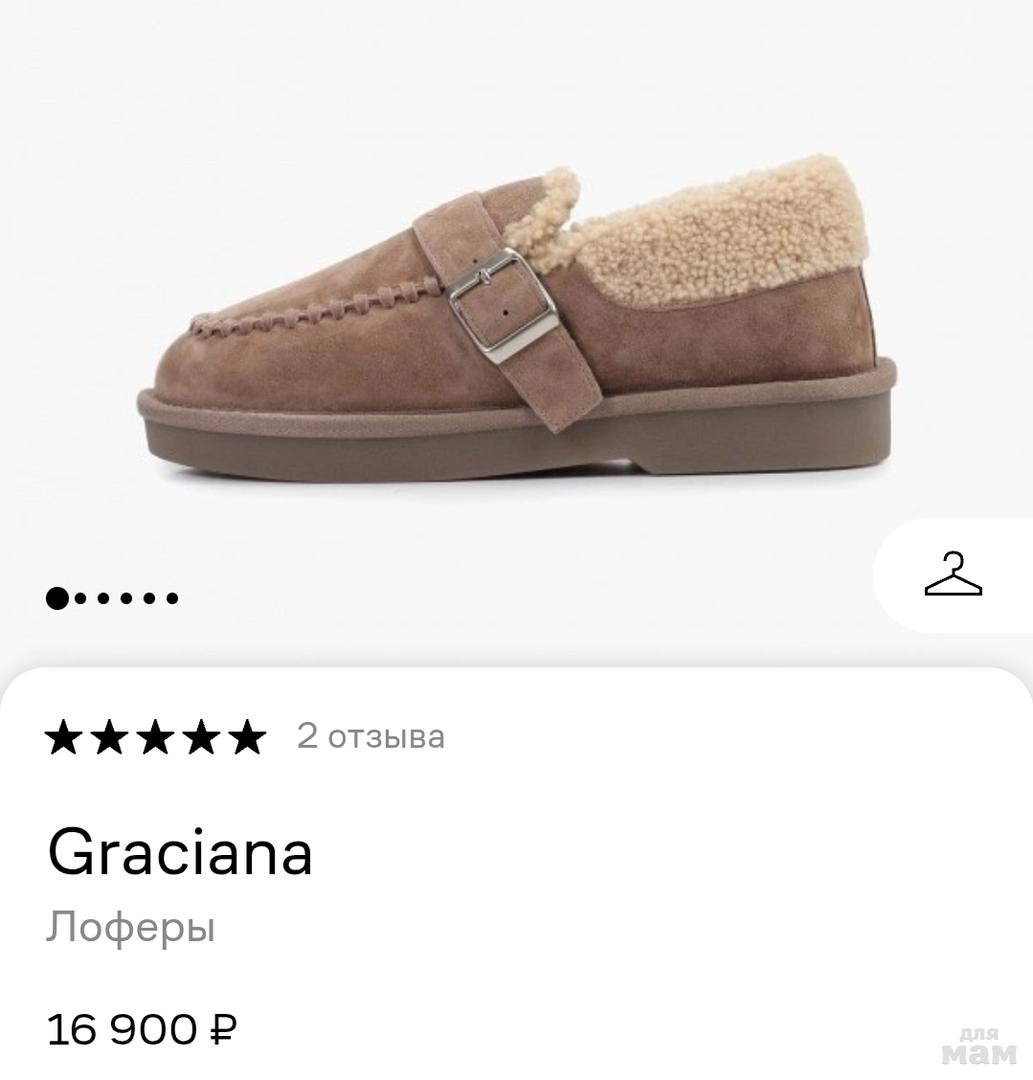Tap the third rating star
The height and width of the screenshot is (1080, 1033).
click(x=156, y=738)
